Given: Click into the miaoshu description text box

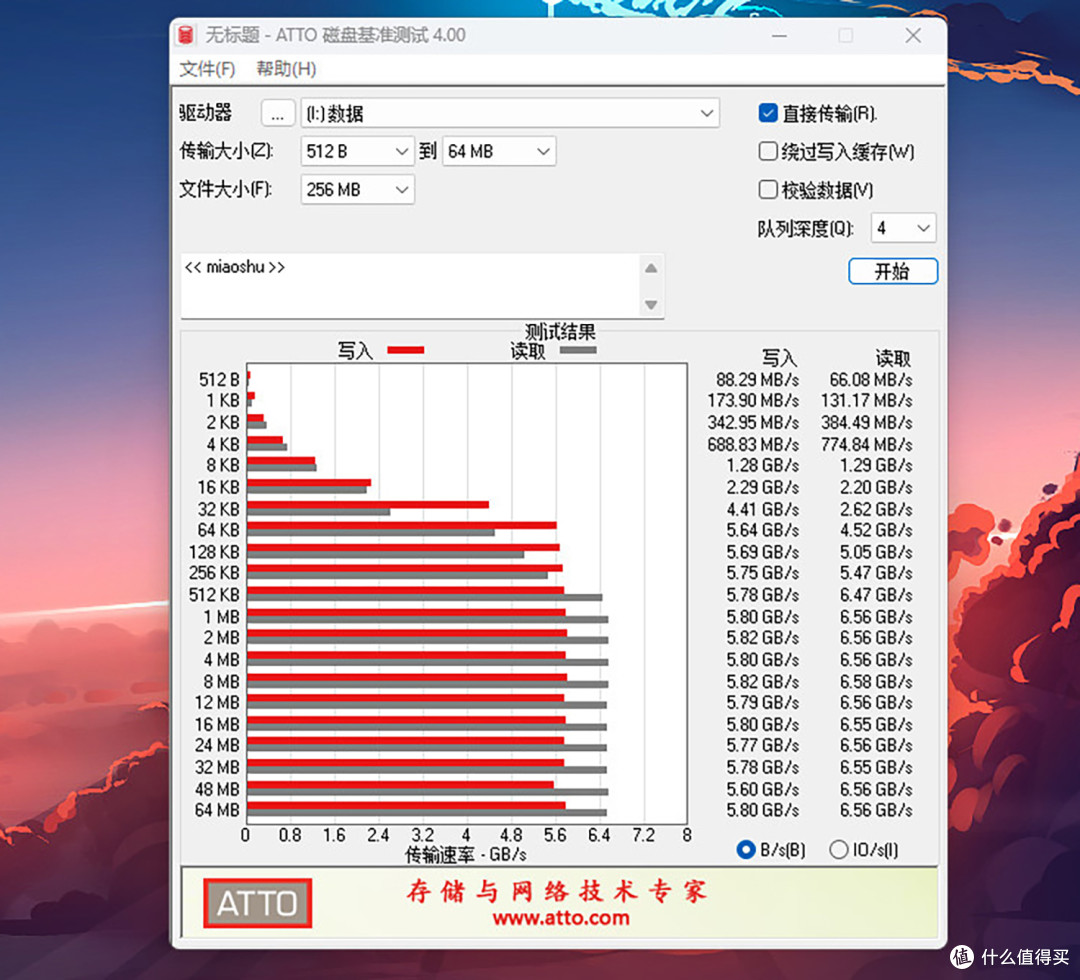Looking at the screenshot, I should tap(410, 286).
